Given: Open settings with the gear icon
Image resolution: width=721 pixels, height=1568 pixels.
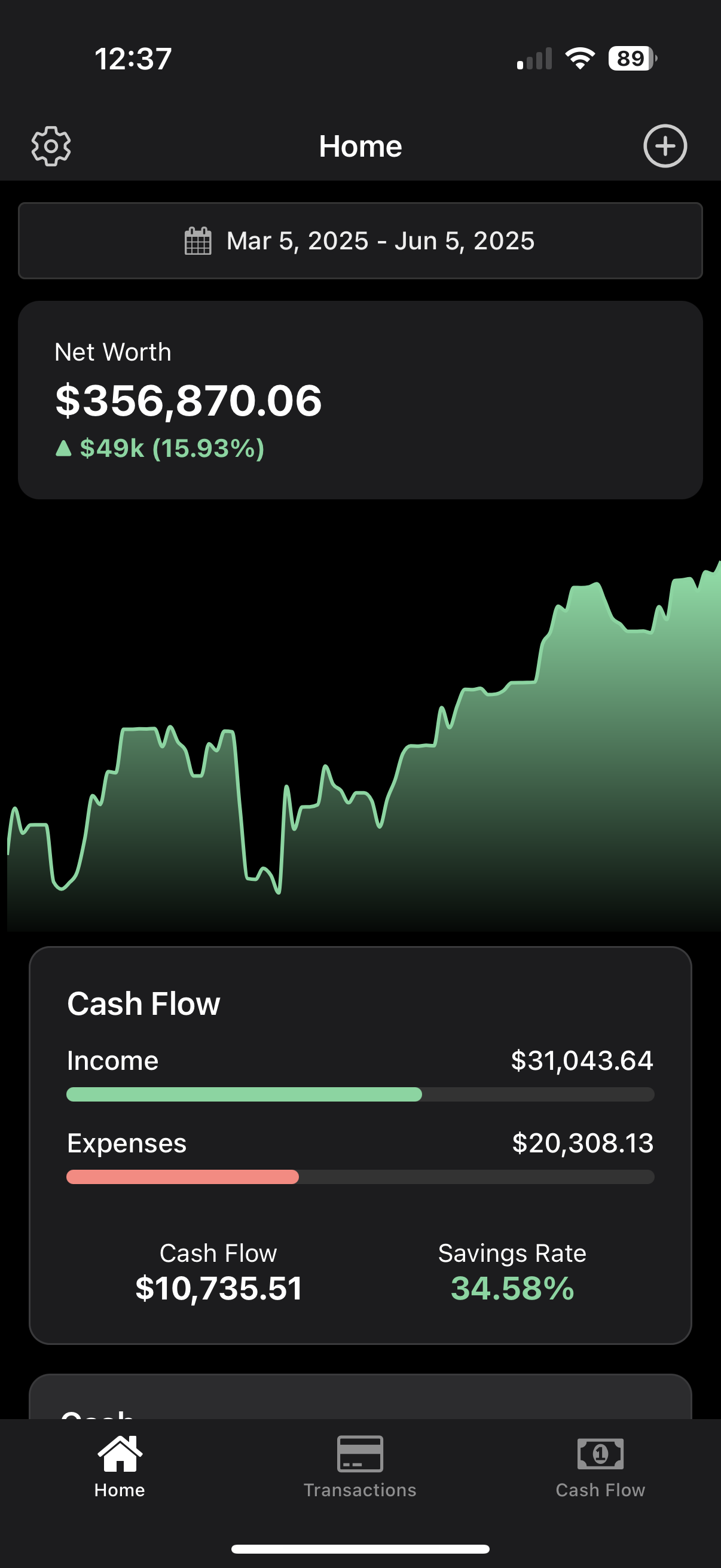Looking at the screenshot, I should (x=51, y=146).
